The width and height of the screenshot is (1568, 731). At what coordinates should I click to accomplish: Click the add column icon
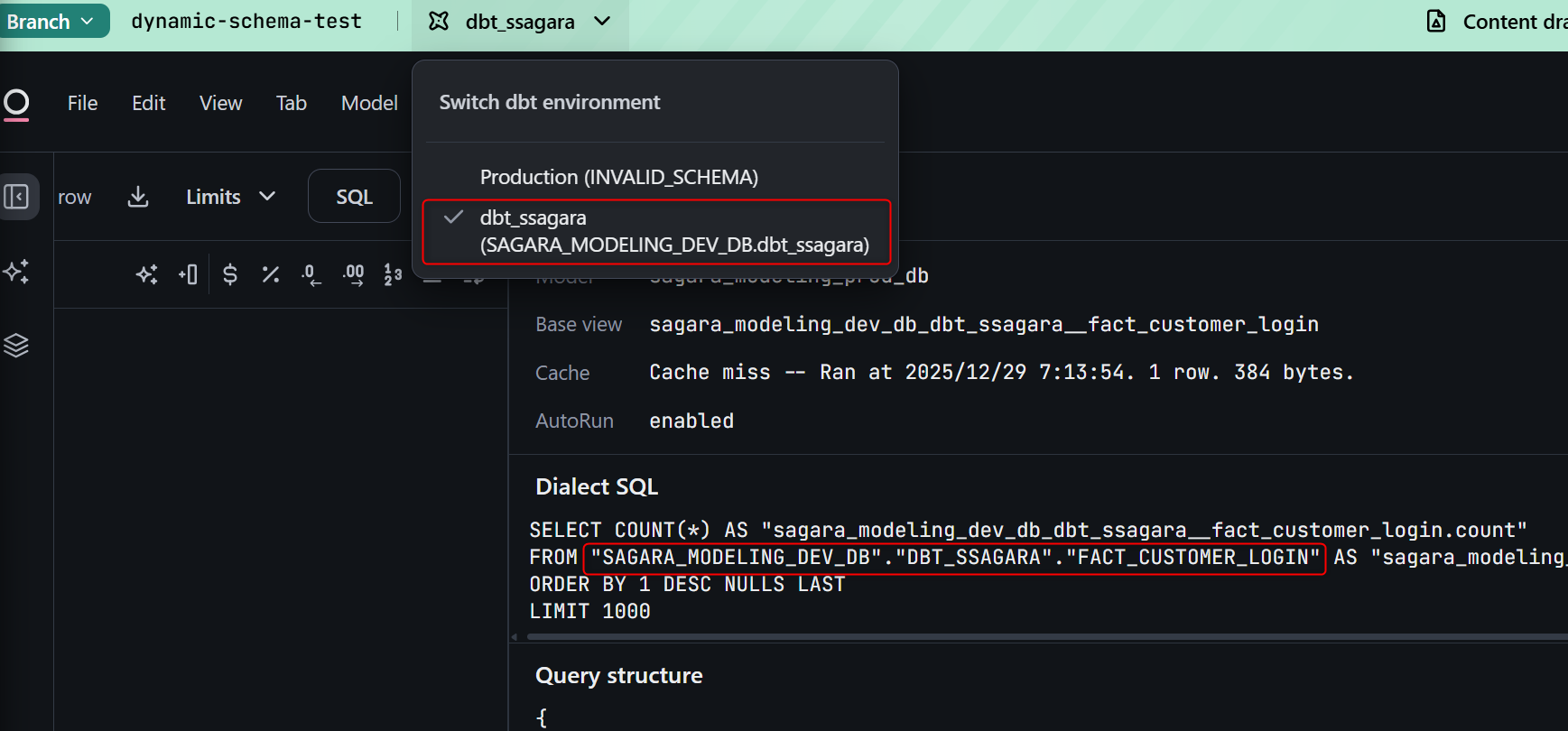coord(188,274)
